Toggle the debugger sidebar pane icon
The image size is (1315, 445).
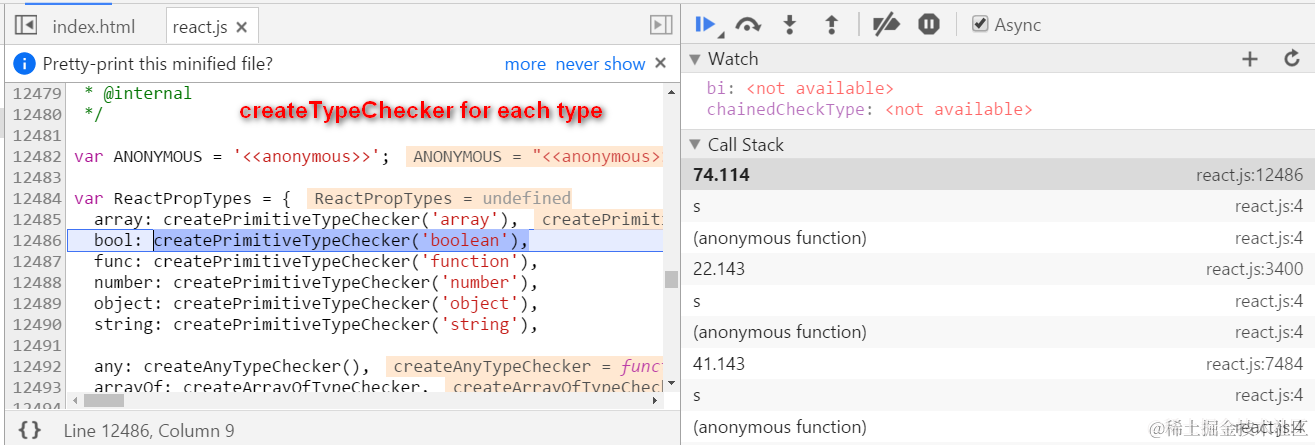click(x=660, y=26)
